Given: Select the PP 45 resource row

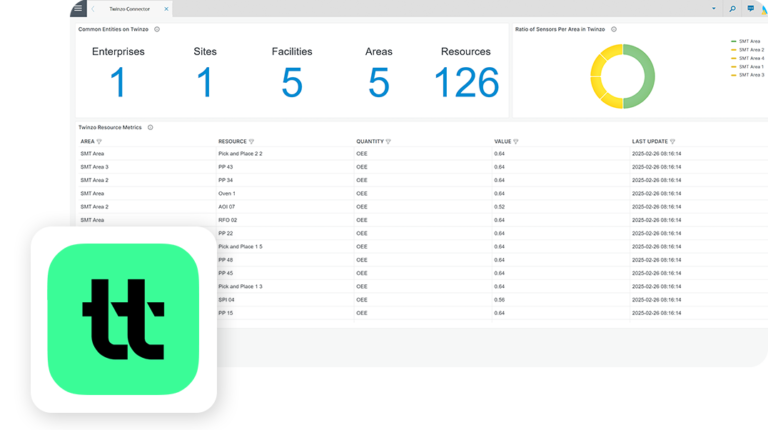Looking at the screenshot, I should (225, 273).
